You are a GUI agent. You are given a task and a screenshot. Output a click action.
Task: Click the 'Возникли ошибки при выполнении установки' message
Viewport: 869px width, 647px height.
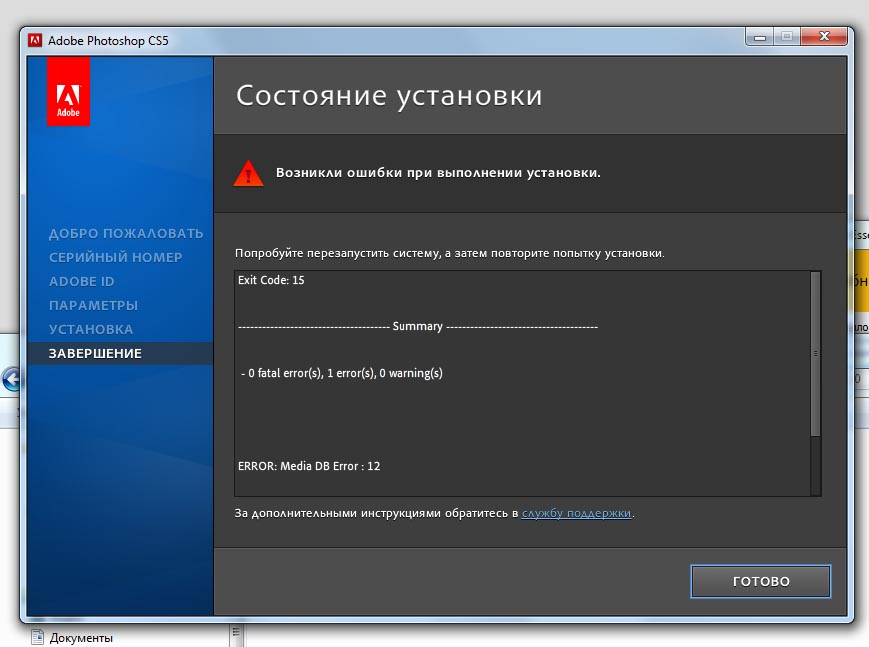pos(438,172)
